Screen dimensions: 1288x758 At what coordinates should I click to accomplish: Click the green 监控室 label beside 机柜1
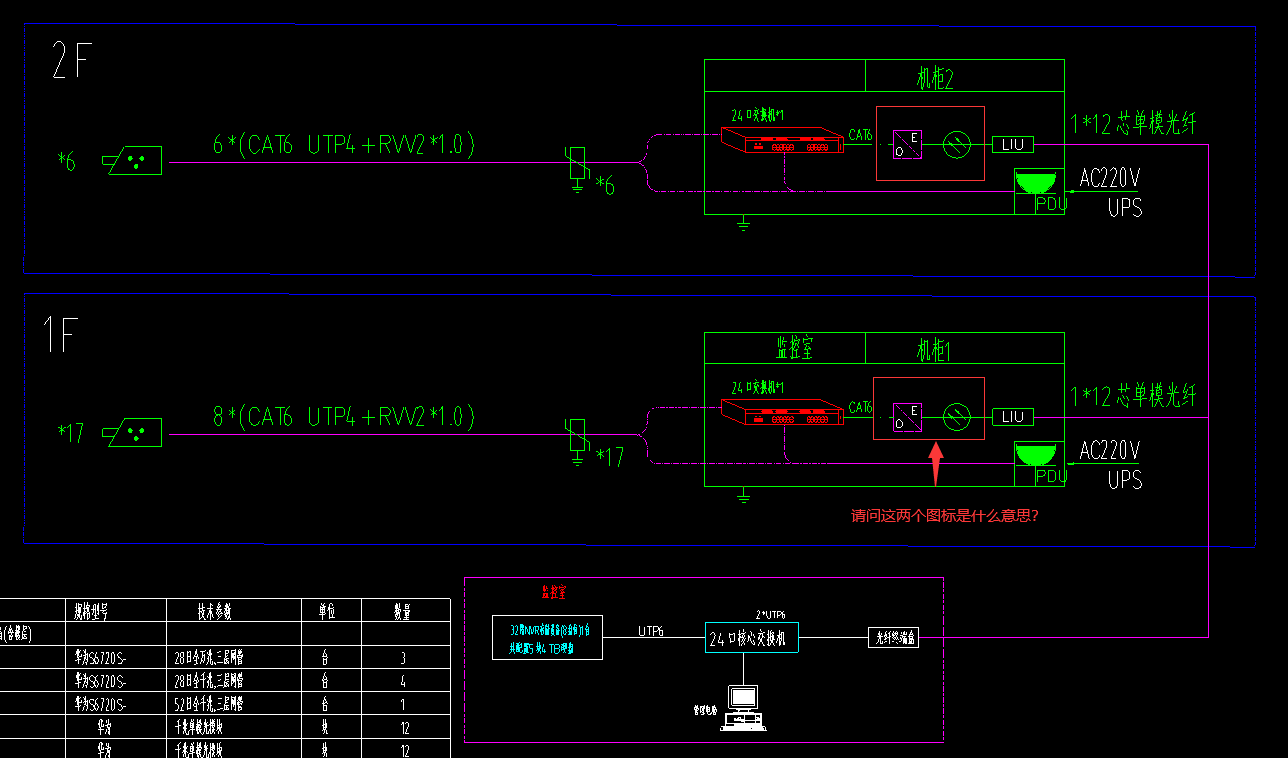795,349
